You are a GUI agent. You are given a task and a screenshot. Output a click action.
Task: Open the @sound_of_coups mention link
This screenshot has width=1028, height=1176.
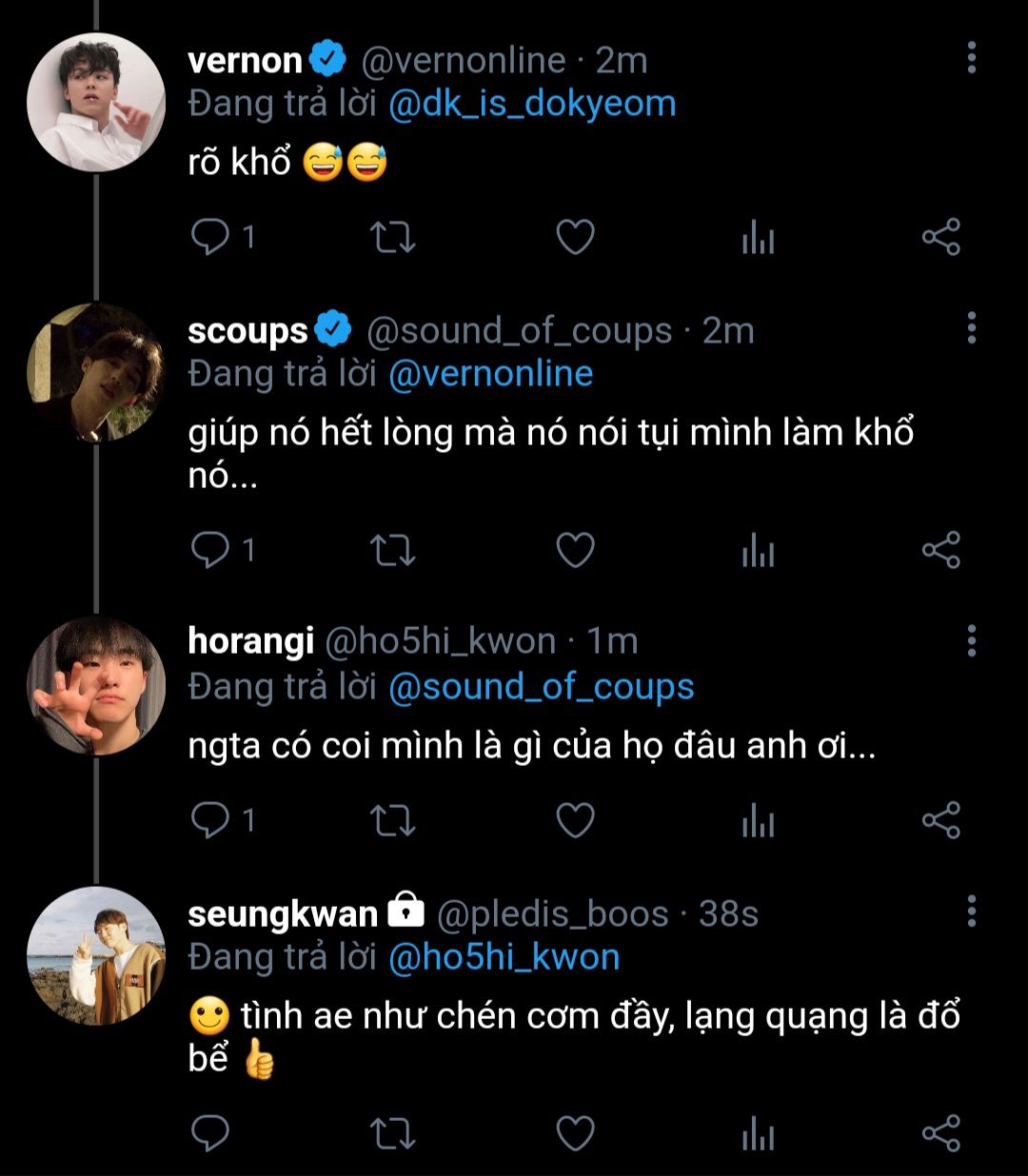click(x=541, y=687)
